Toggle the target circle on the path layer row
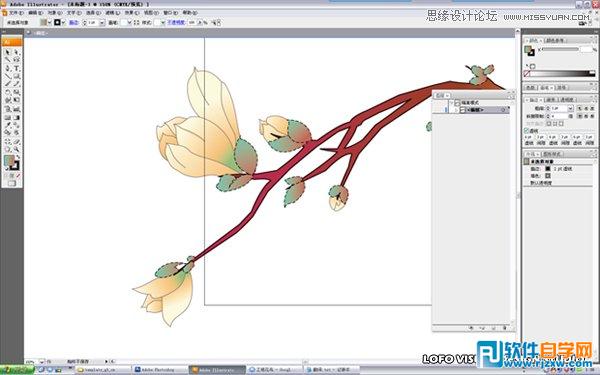 [503, 110]
